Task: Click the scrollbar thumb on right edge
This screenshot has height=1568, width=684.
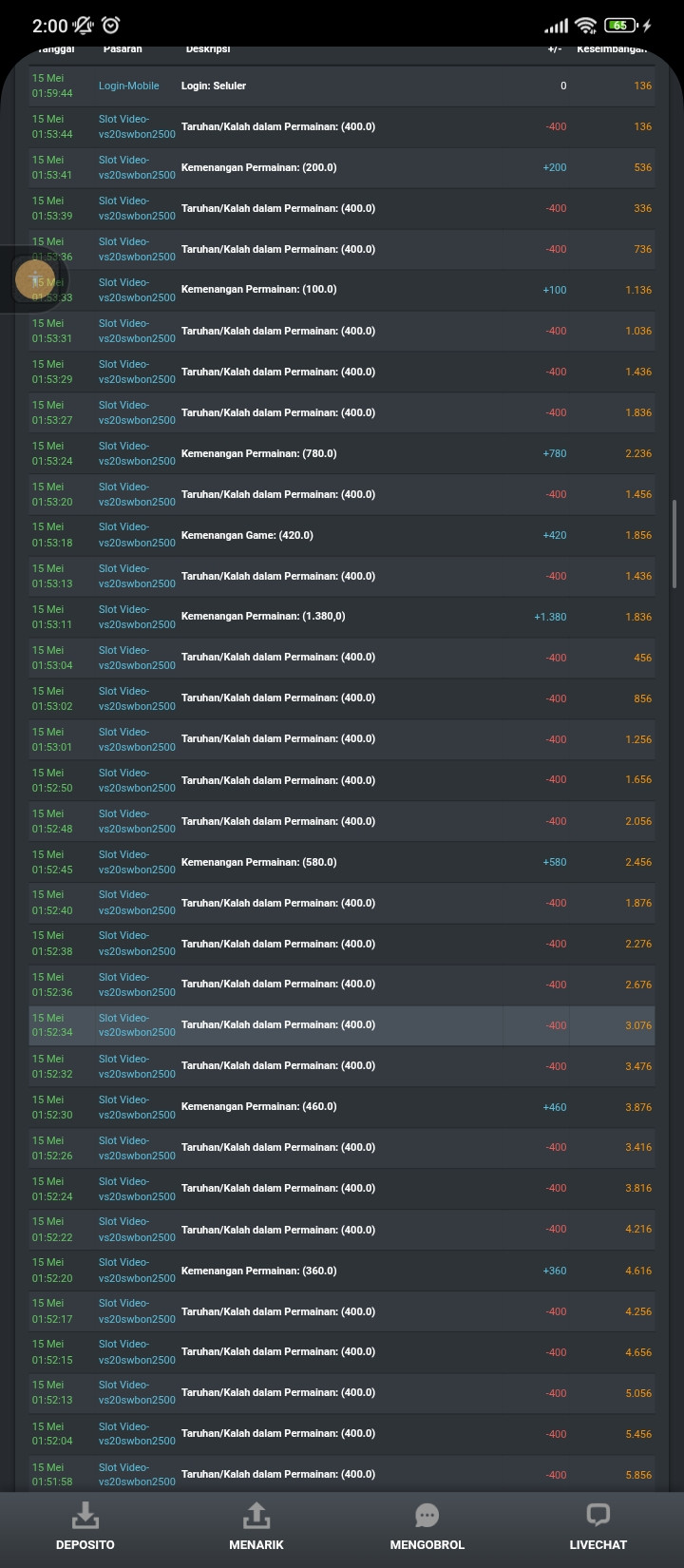Action: [675, 543]
